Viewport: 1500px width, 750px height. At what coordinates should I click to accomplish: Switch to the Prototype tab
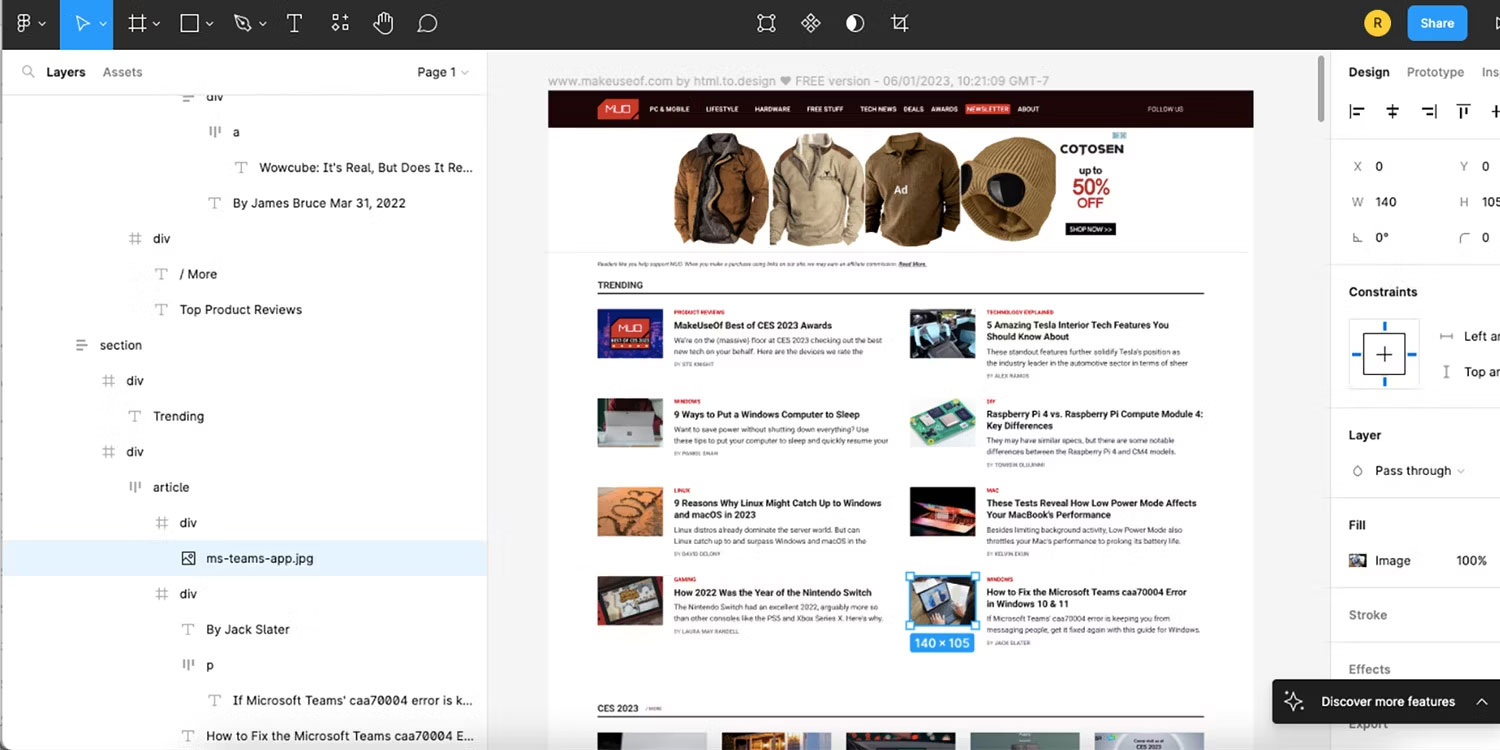tap(1435, 72)
